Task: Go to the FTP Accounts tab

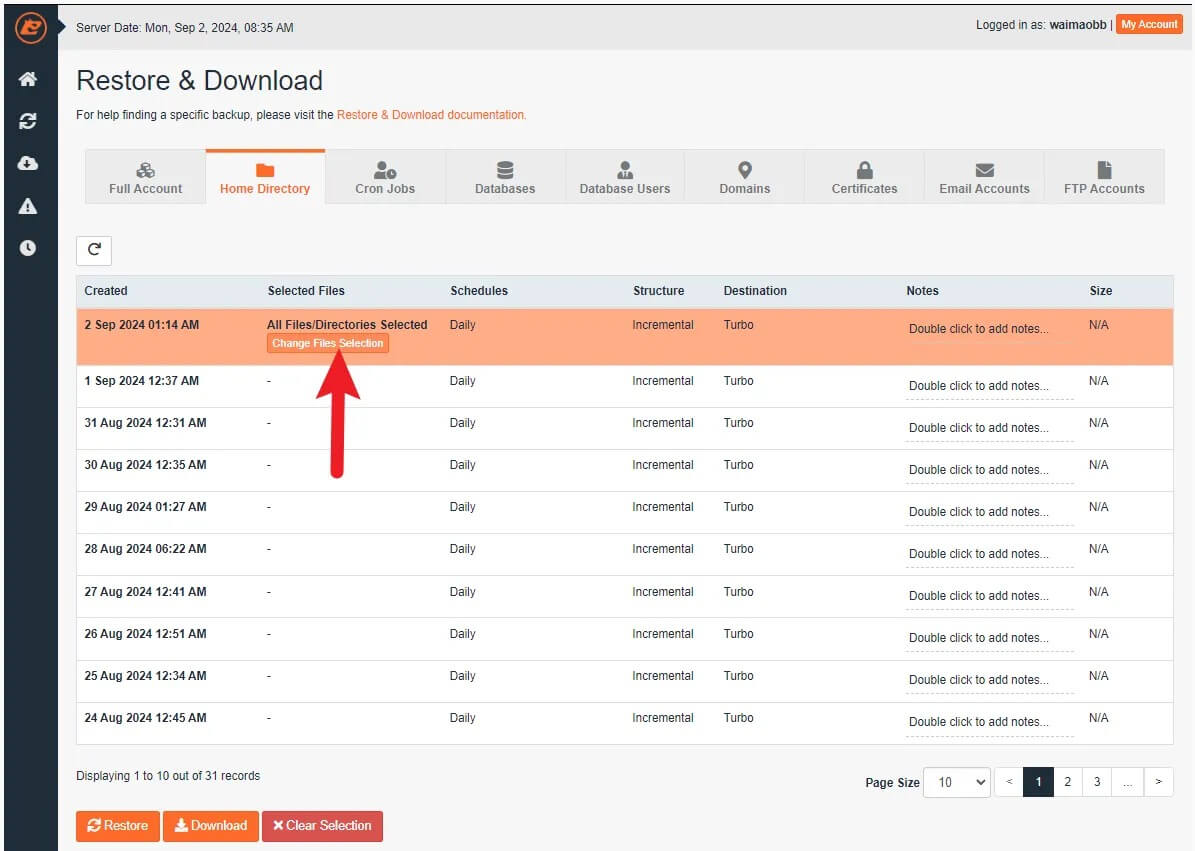Action: 1104,178
